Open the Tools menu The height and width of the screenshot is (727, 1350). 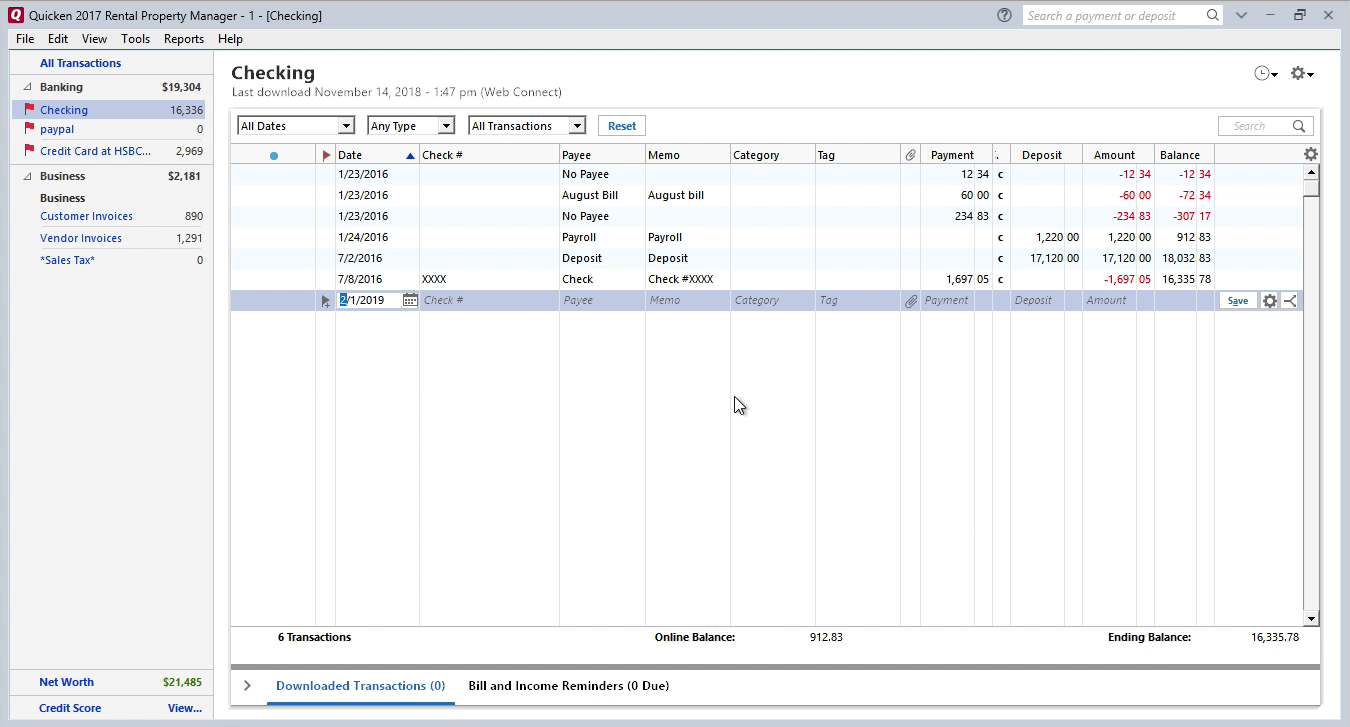pos(135,39)
